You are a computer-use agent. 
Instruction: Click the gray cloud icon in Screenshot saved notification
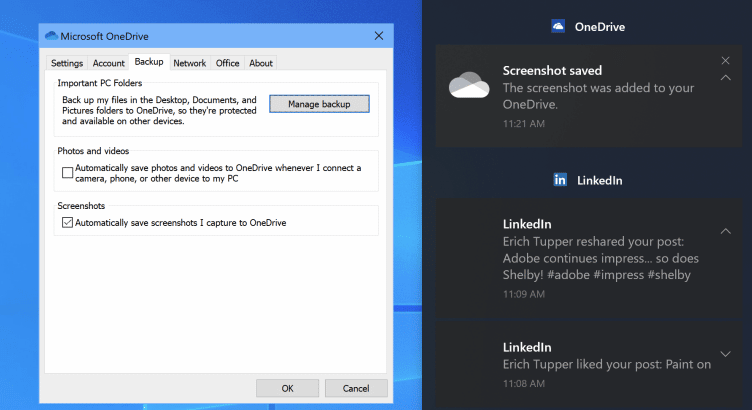click(469, 85)
